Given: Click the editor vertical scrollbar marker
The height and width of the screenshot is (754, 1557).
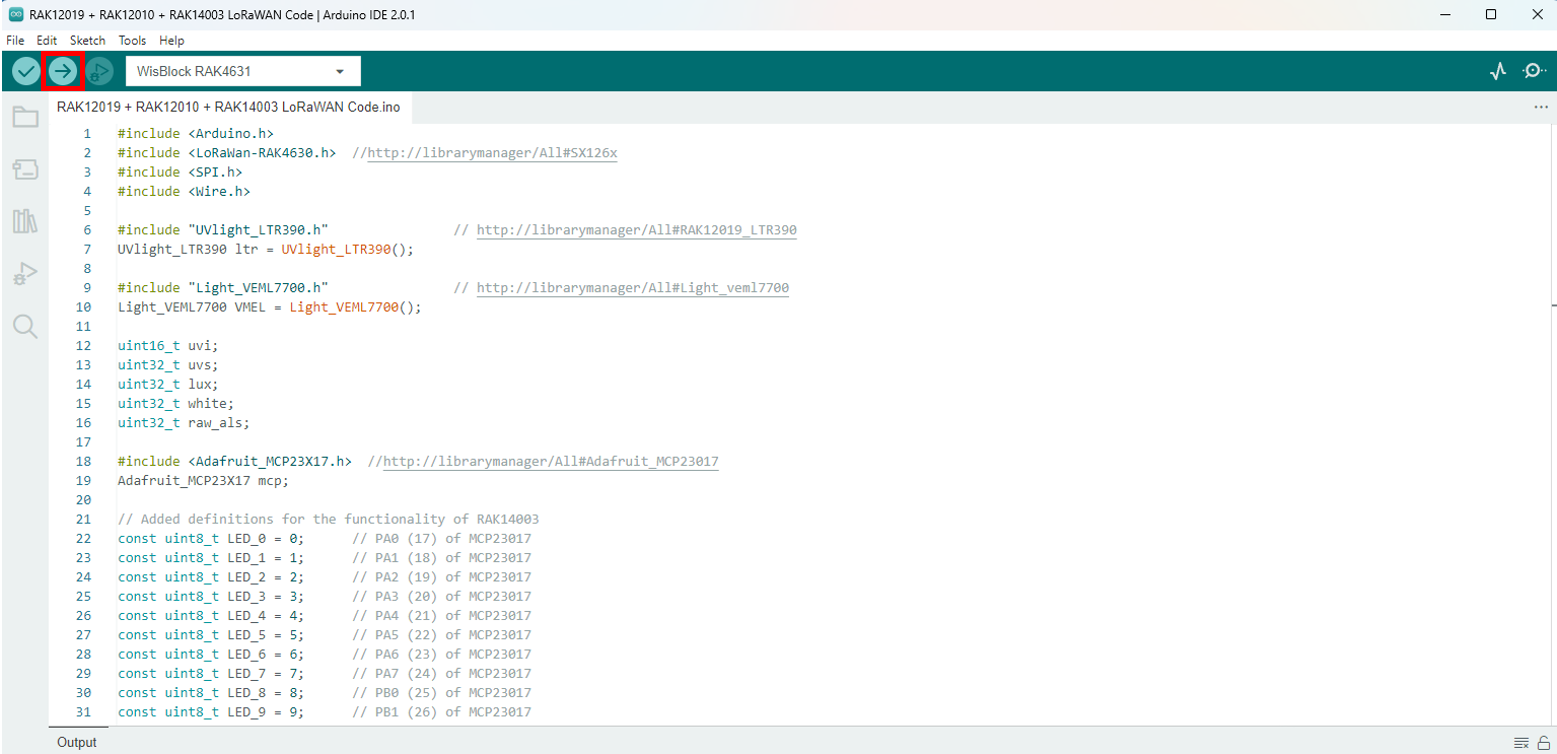Looking at the screenshot, I should click(x=1554, y=304).
